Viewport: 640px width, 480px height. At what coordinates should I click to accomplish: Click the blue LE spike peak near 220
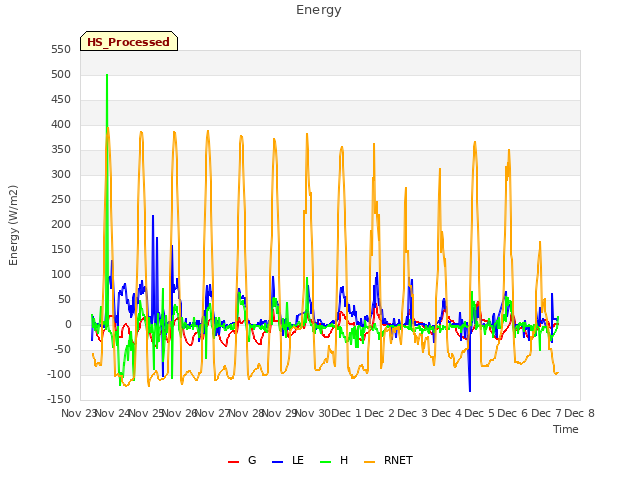click(x=153, y=216)
